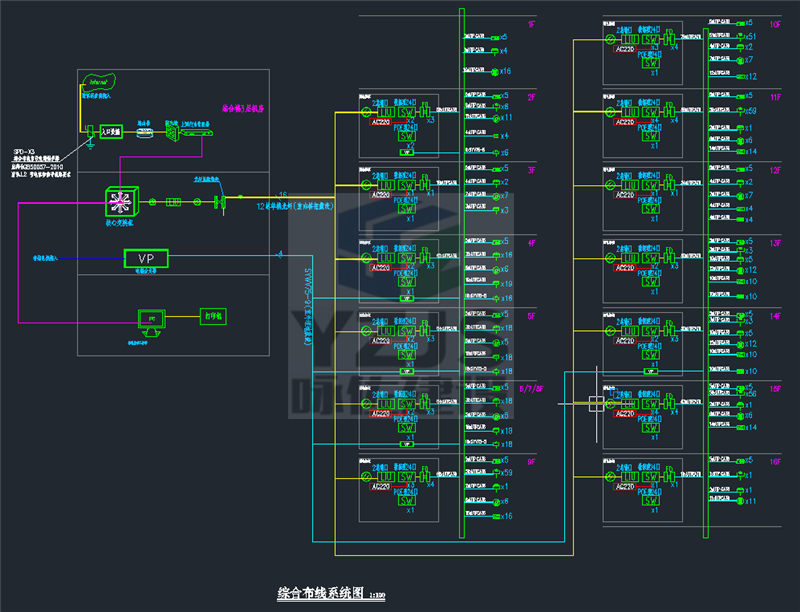Viewport: 800px width, 612px height.
Task: Select the AC220 box in the 16F cabinet
Action: (x=624, y=487)
